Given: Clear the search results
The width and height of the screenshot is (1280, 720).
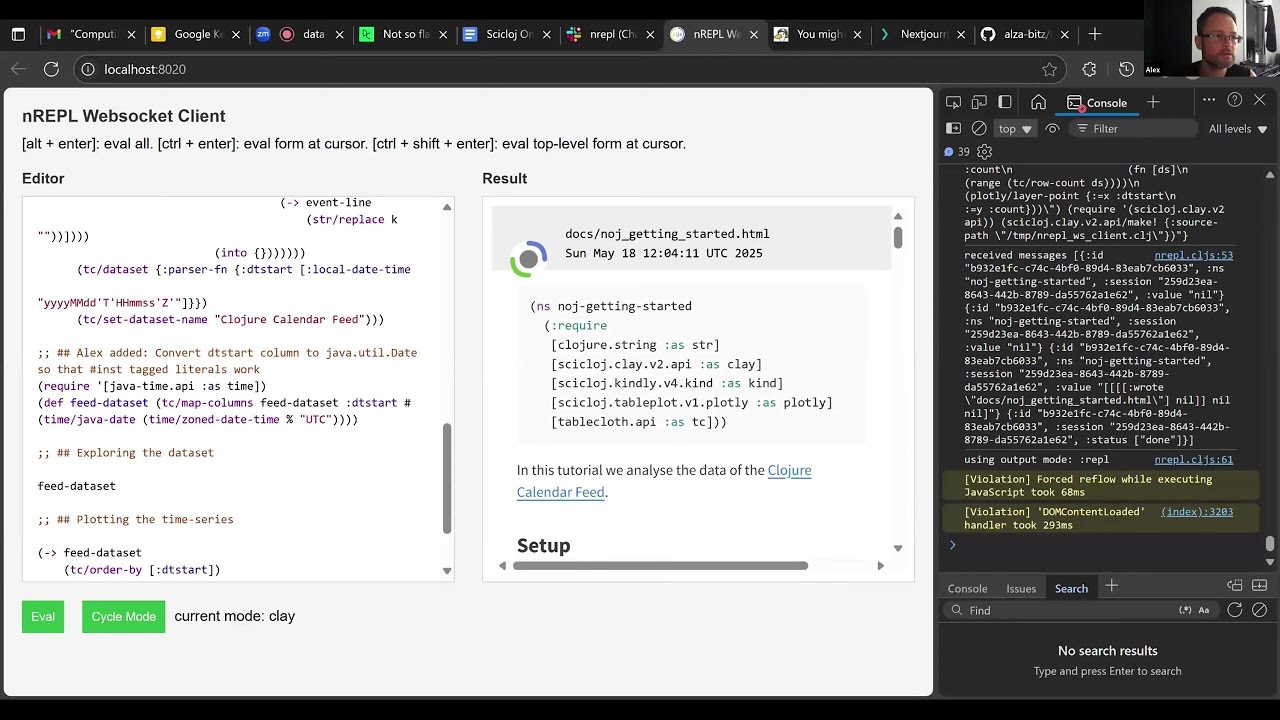Looking at the screenshot, I should (1259, 610).
